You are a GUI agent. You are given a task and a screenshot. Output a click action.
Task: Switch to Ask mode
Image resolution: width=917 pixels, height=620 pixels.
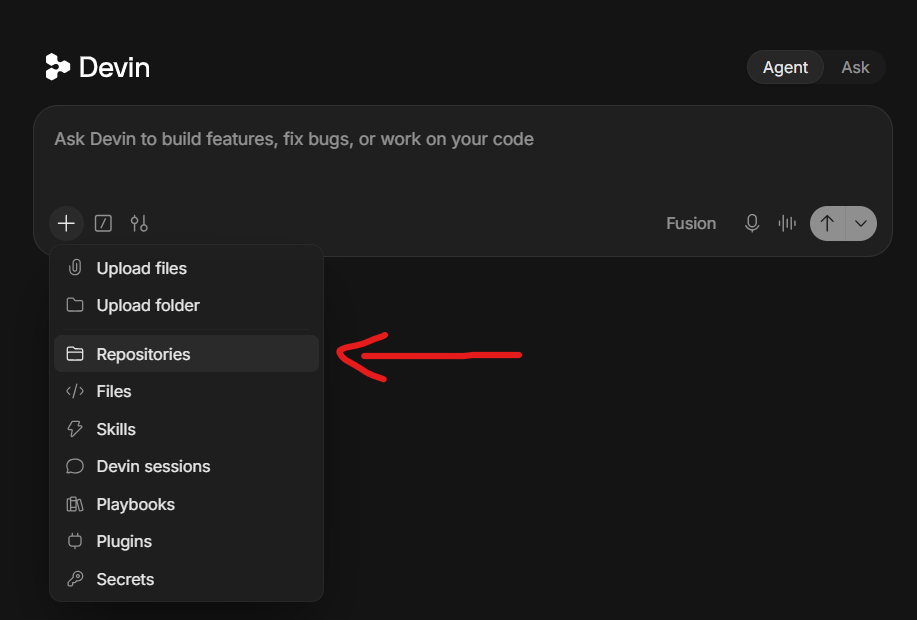click(x=855, y=67)
